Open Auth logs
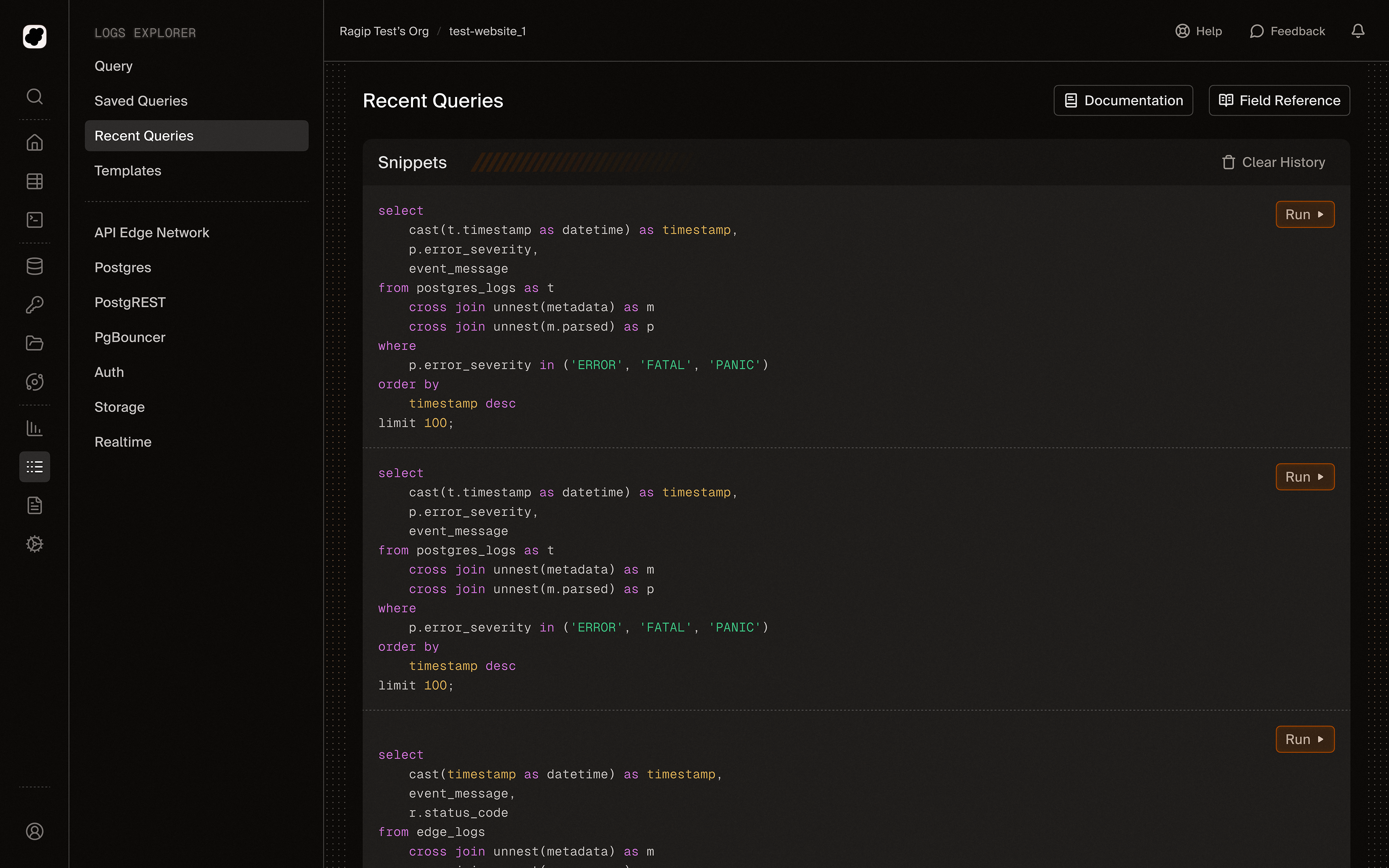Image resolution: width=1389 pixels, height=868 pixels. [196, 372]
